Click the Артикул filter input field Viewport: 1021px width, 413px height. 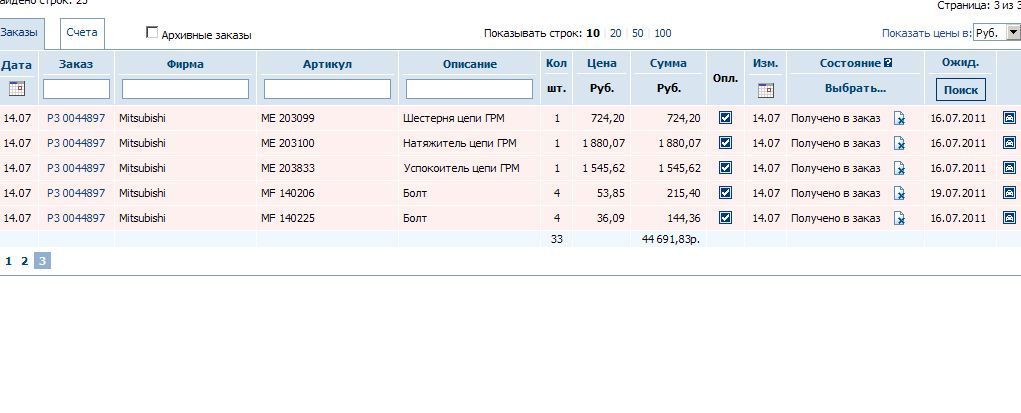pos(327,89)
